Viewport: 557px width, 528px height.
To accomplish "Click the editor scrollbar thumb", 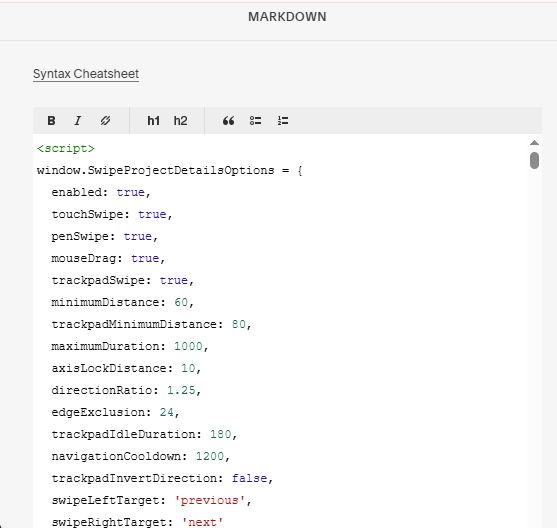I will (534, 160).
